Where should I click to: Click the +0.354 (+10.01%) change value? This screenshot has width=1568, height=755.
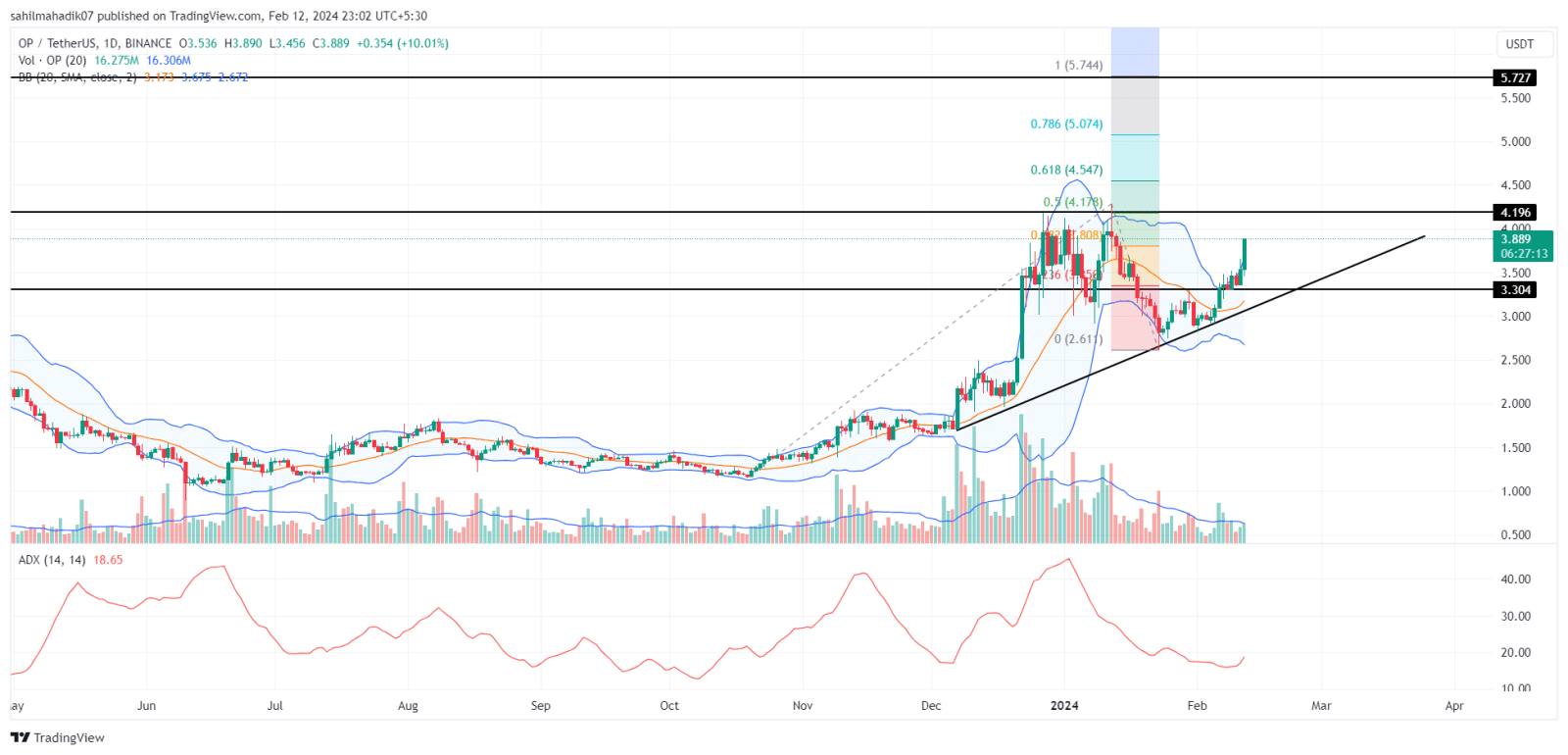[x=403, y=43]
